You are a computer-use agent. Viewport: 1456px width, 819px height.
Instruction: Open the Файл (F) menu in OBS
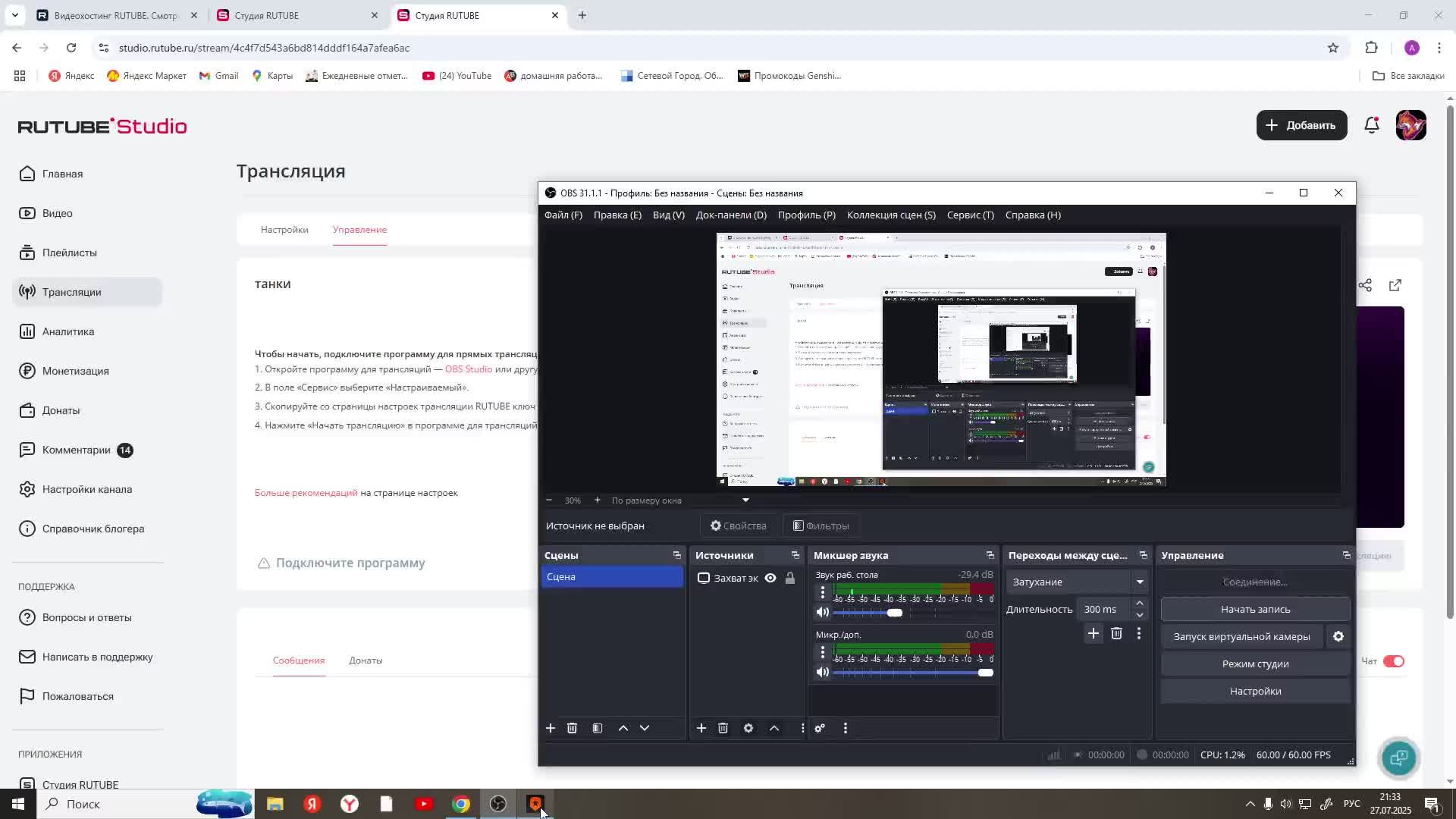[x=563, y=215]
